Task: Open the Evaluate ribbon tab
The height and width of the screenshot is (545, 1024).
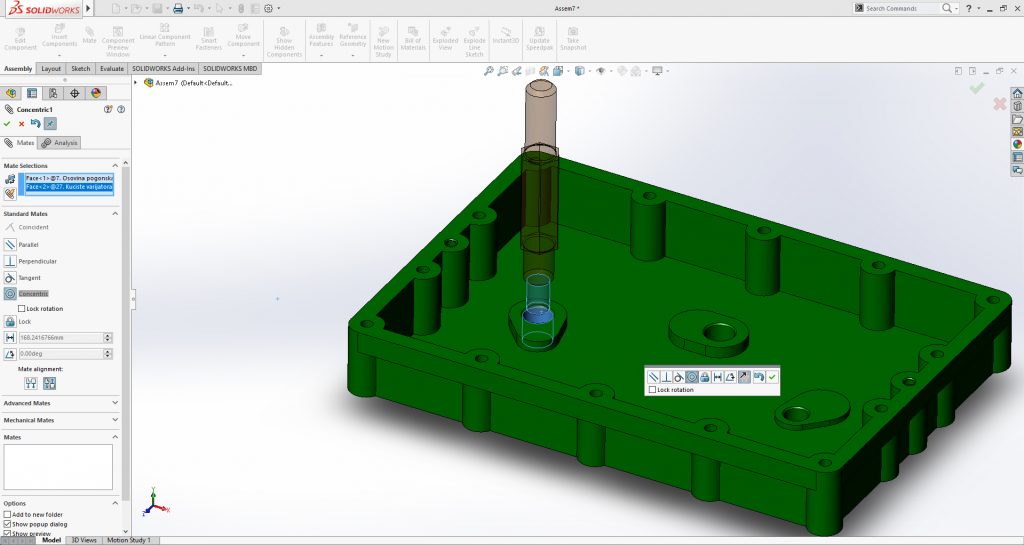Action: (x=112, y=69)
